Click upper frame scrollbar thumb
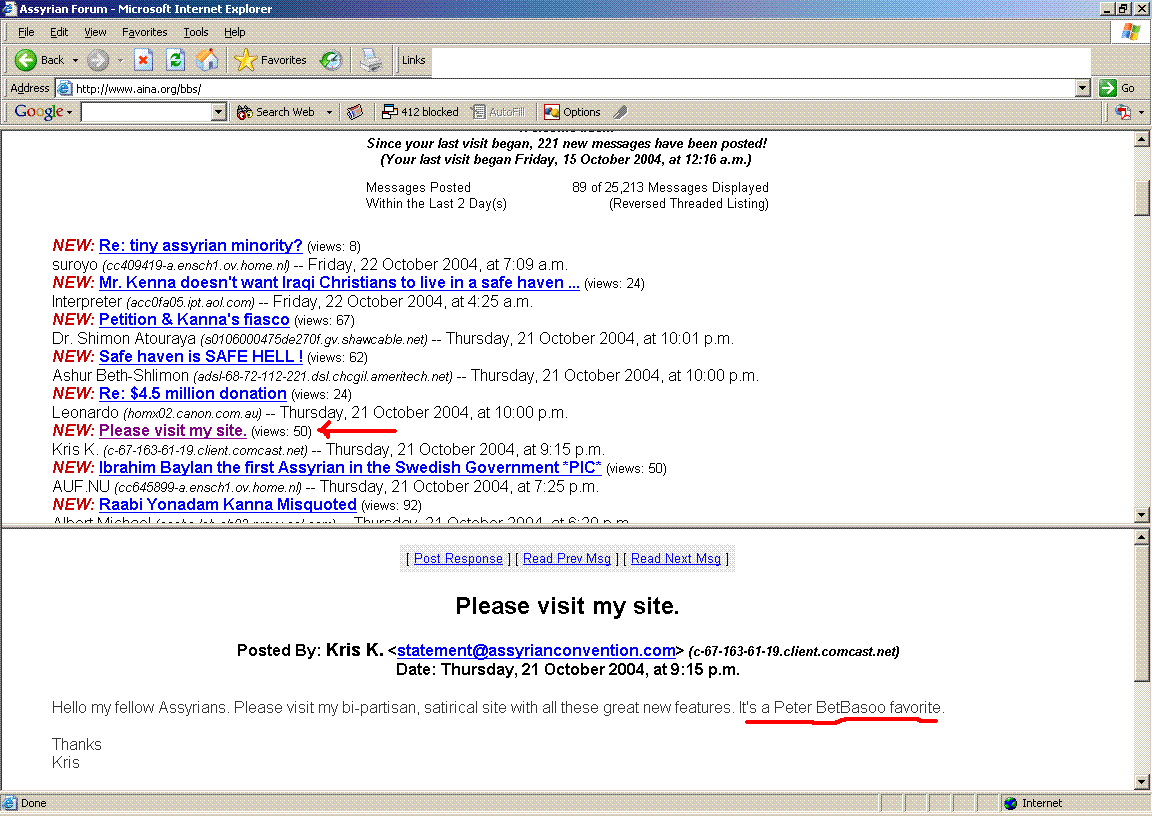The image size is (1152, 816). click(1142, 196)
